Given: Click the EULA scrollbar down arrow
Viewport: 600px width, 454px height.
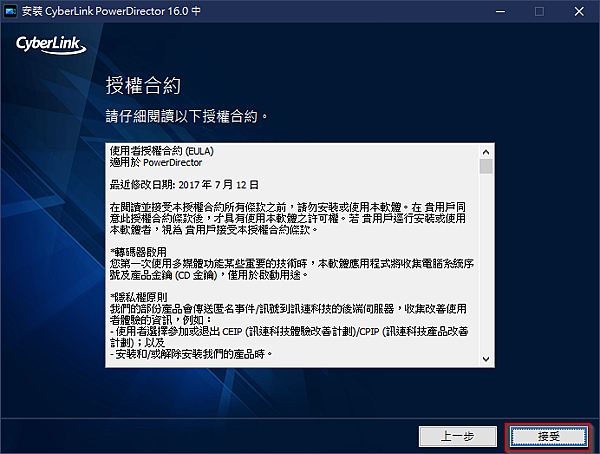Looking at the screenshot, I should click(486, 359).
